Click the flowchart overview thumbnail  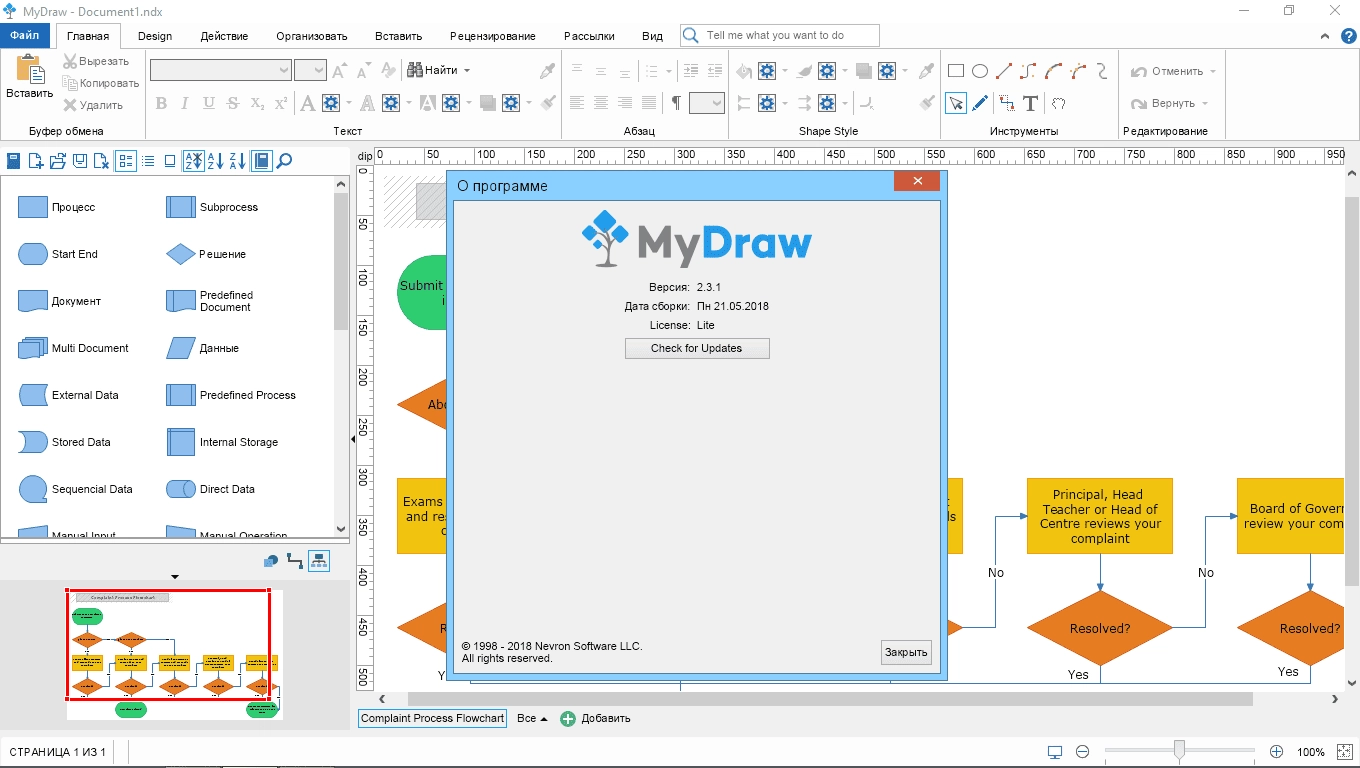pos(175,654)
